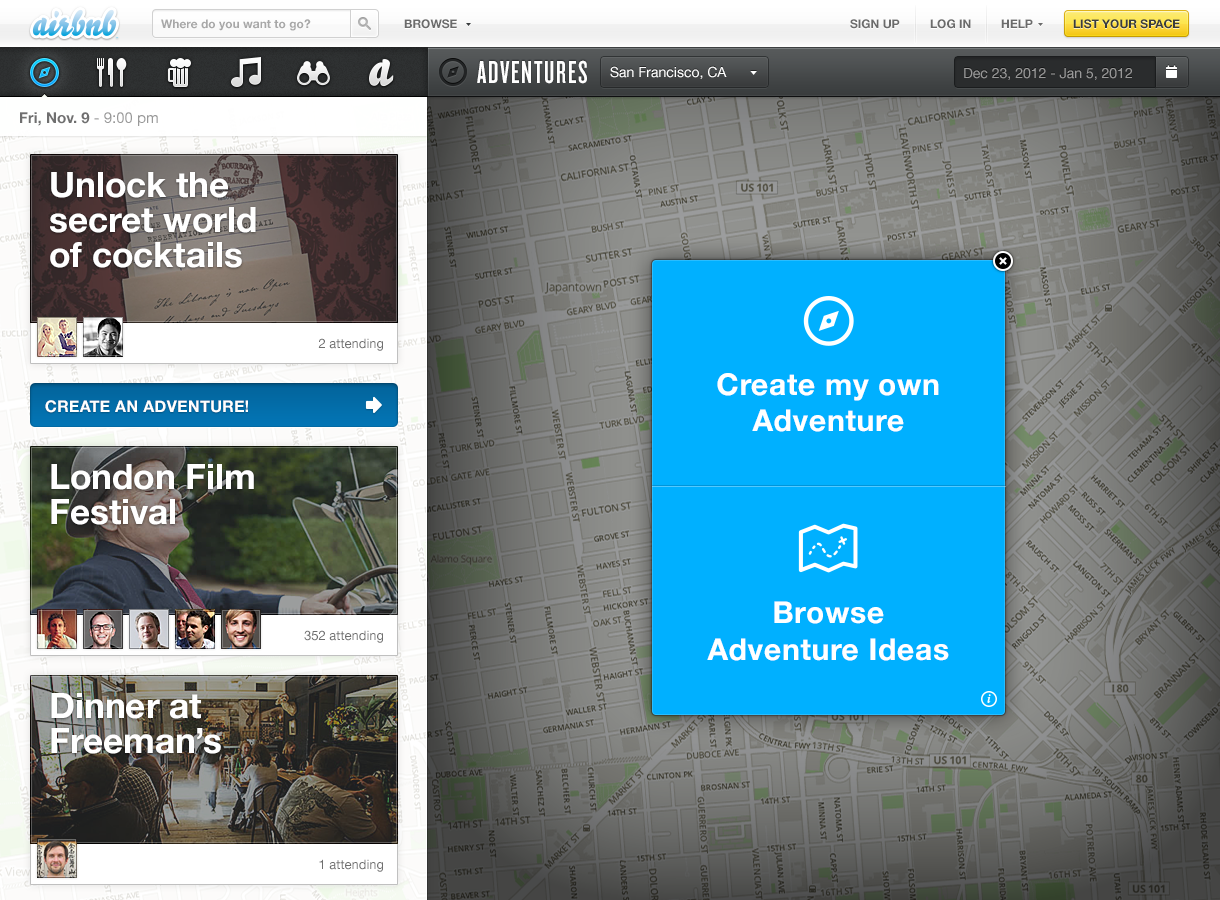Click black-and-white man avatar on cocktails card
The image size is (1220, 900).
103,338
